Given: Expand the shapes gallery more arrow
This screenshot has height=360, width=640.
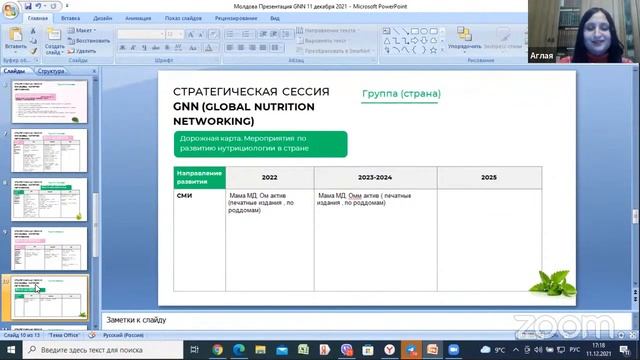Looking at the screenshot, I should [x=442, y=50].
